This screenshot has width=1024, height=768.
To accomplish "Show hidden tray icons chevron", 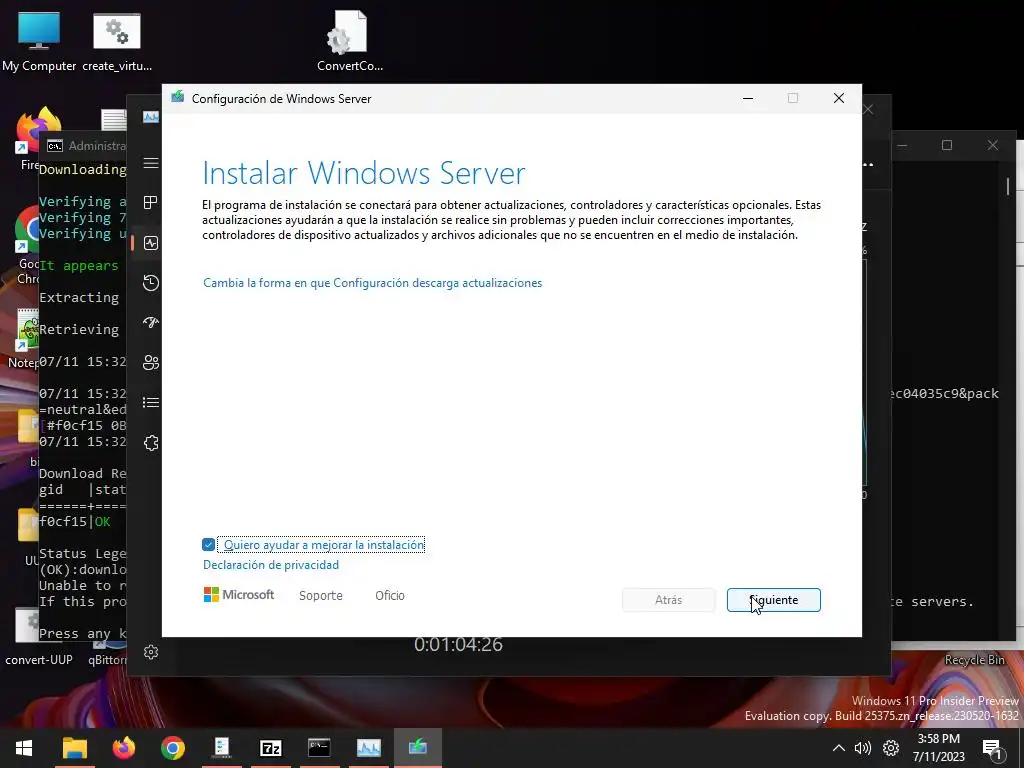I will (x=839, y=748).
